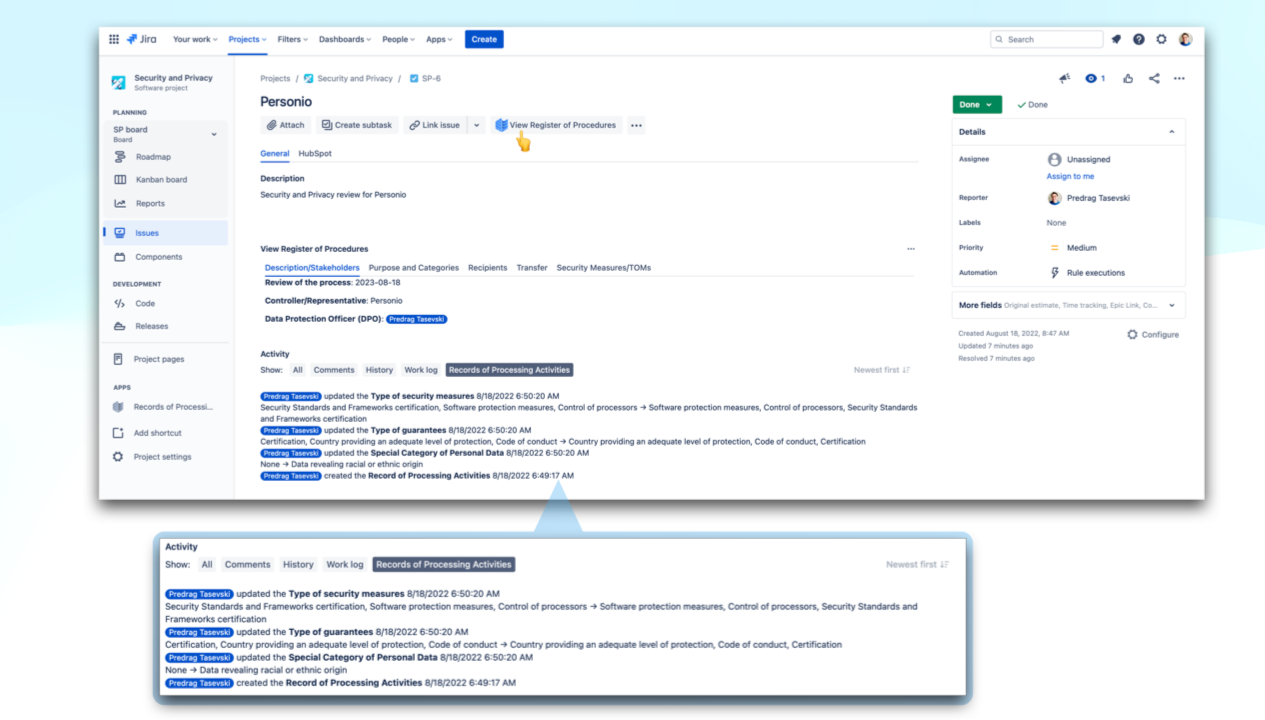This screenshot has height=720, width=1265.
Task: Open issue actions three-dot menu
Action: (x=1179, y=78)
